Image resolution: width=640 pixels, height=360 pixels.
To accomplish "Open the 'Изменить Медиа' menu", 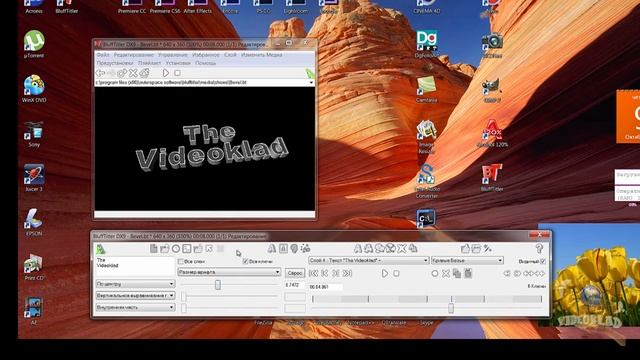I will pos(262,55).
